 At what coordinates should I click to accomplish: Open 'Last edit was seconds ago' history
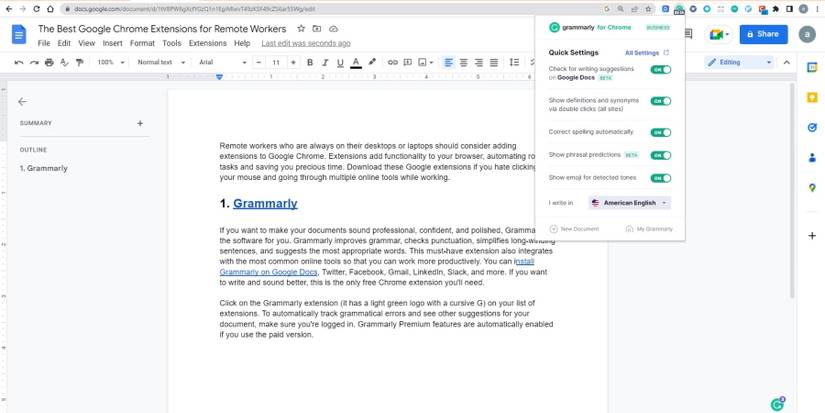[x=306, y=44]
